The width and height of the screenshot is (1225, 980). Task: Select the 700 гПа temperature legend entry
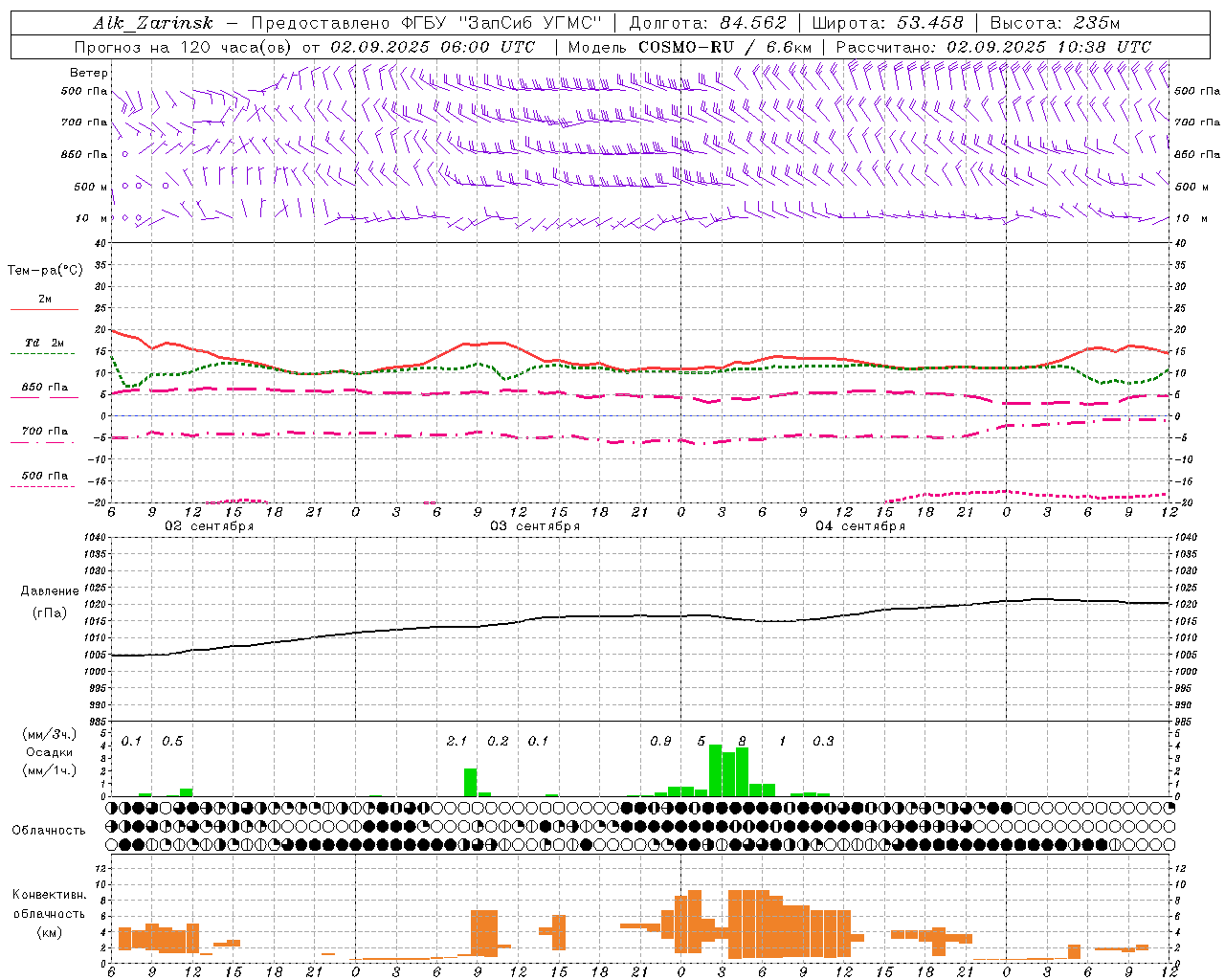[x=45, y=432]
